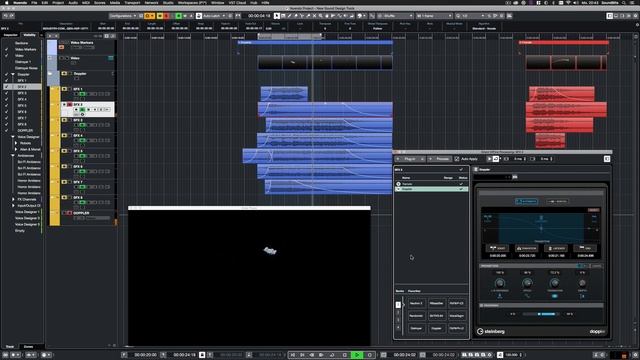
Task: Click the Stop button in transport bar
Action: pyautogui.click(x=344, y=355)
